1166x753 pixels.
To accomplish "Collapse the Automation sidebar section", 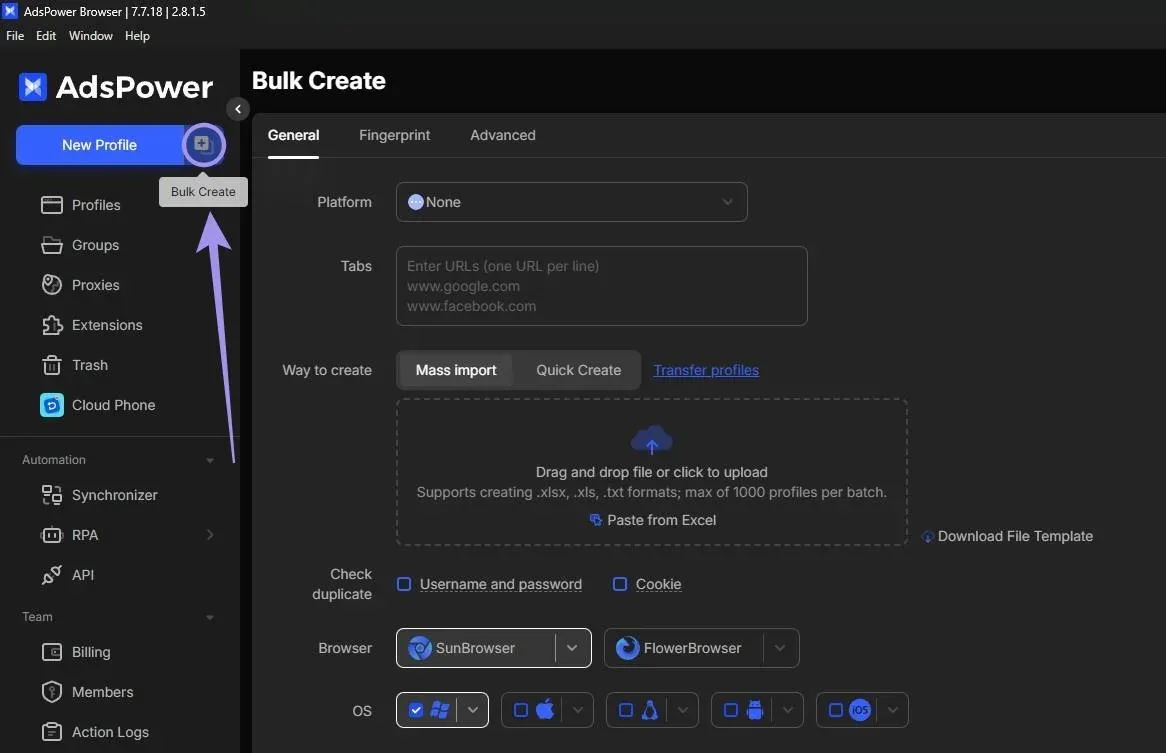I will (210, 459).
